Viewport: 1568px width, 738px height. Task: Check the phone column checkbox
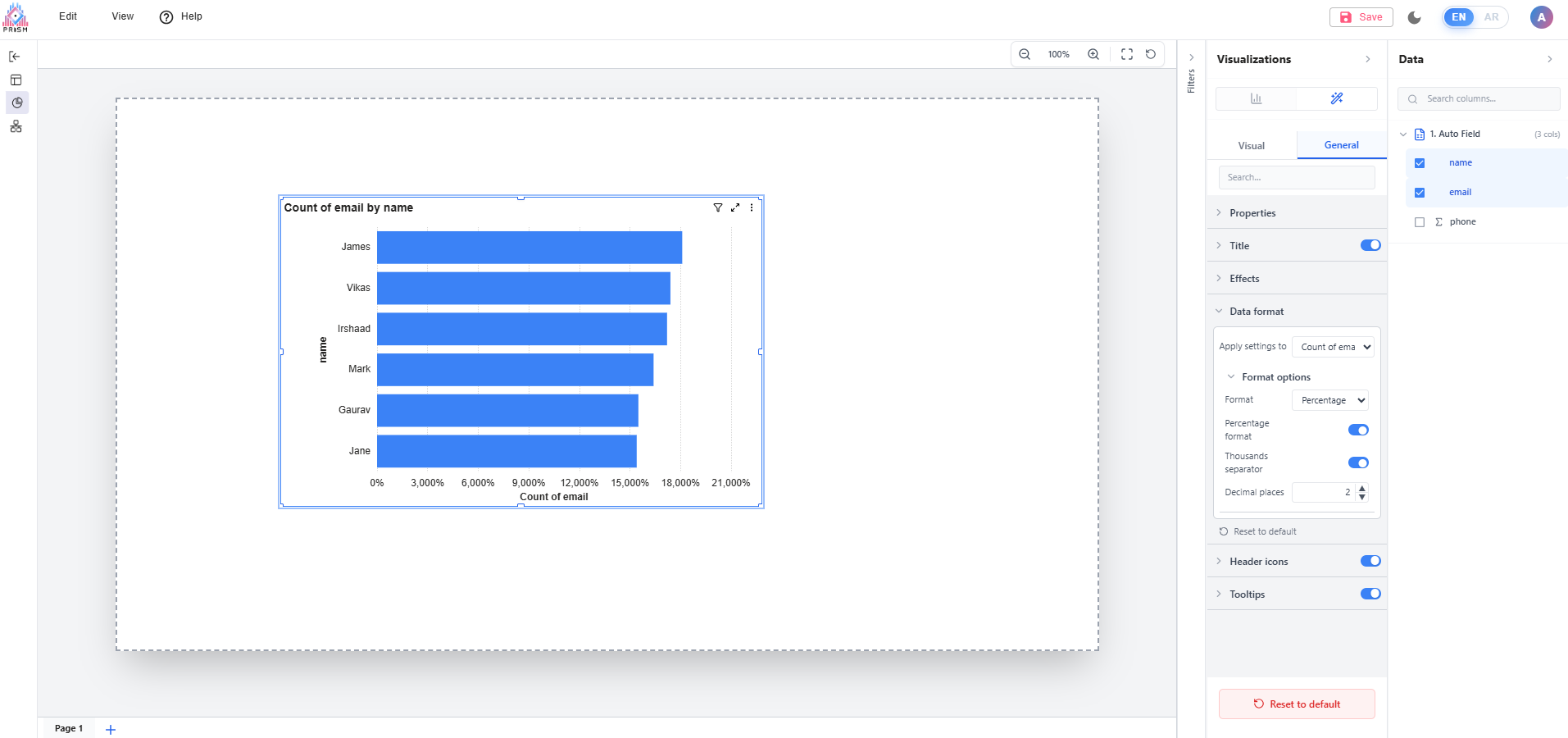(x=1420, y=222)
